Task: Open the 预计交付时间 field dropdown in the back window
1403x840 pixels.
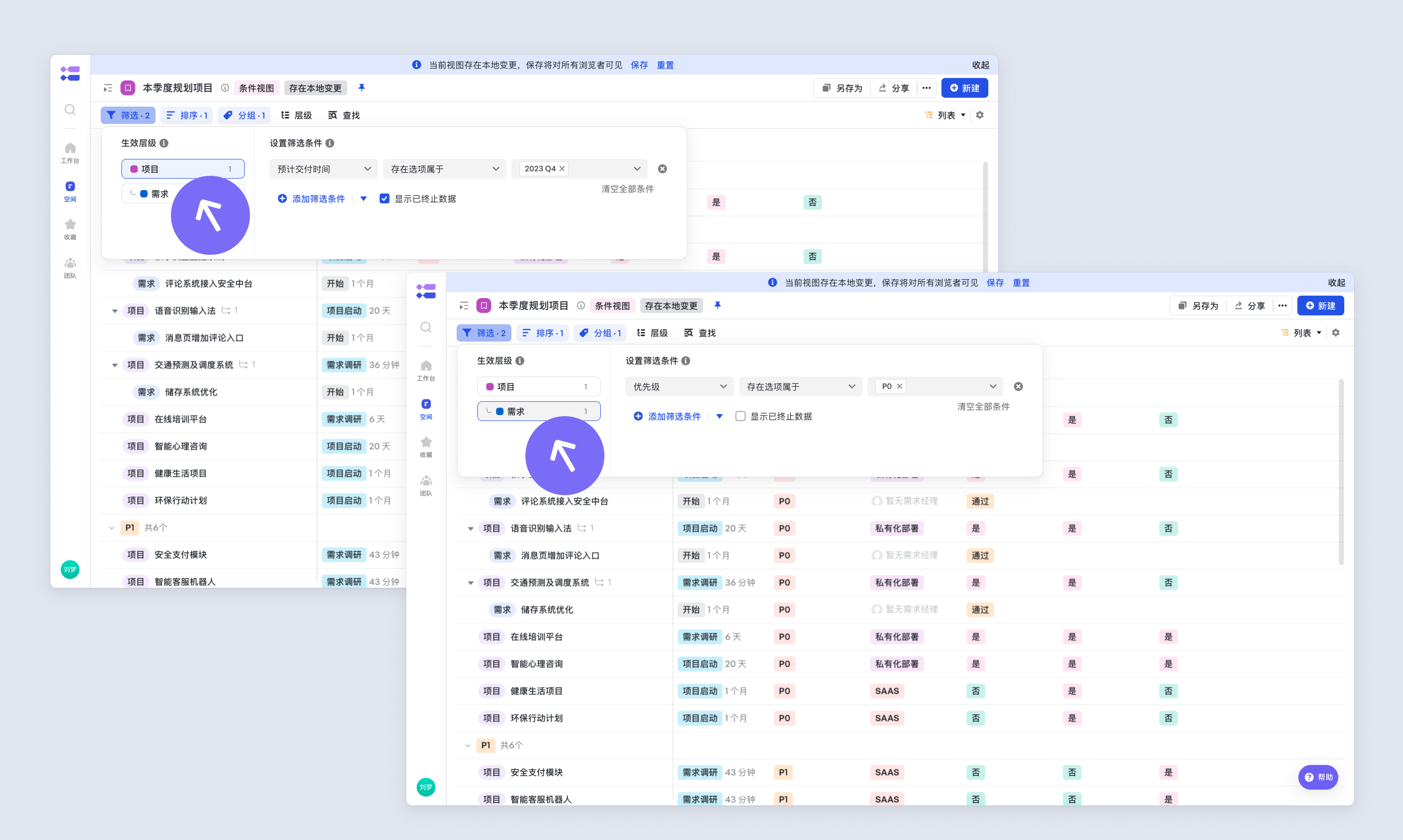Action: click(324, 169)
